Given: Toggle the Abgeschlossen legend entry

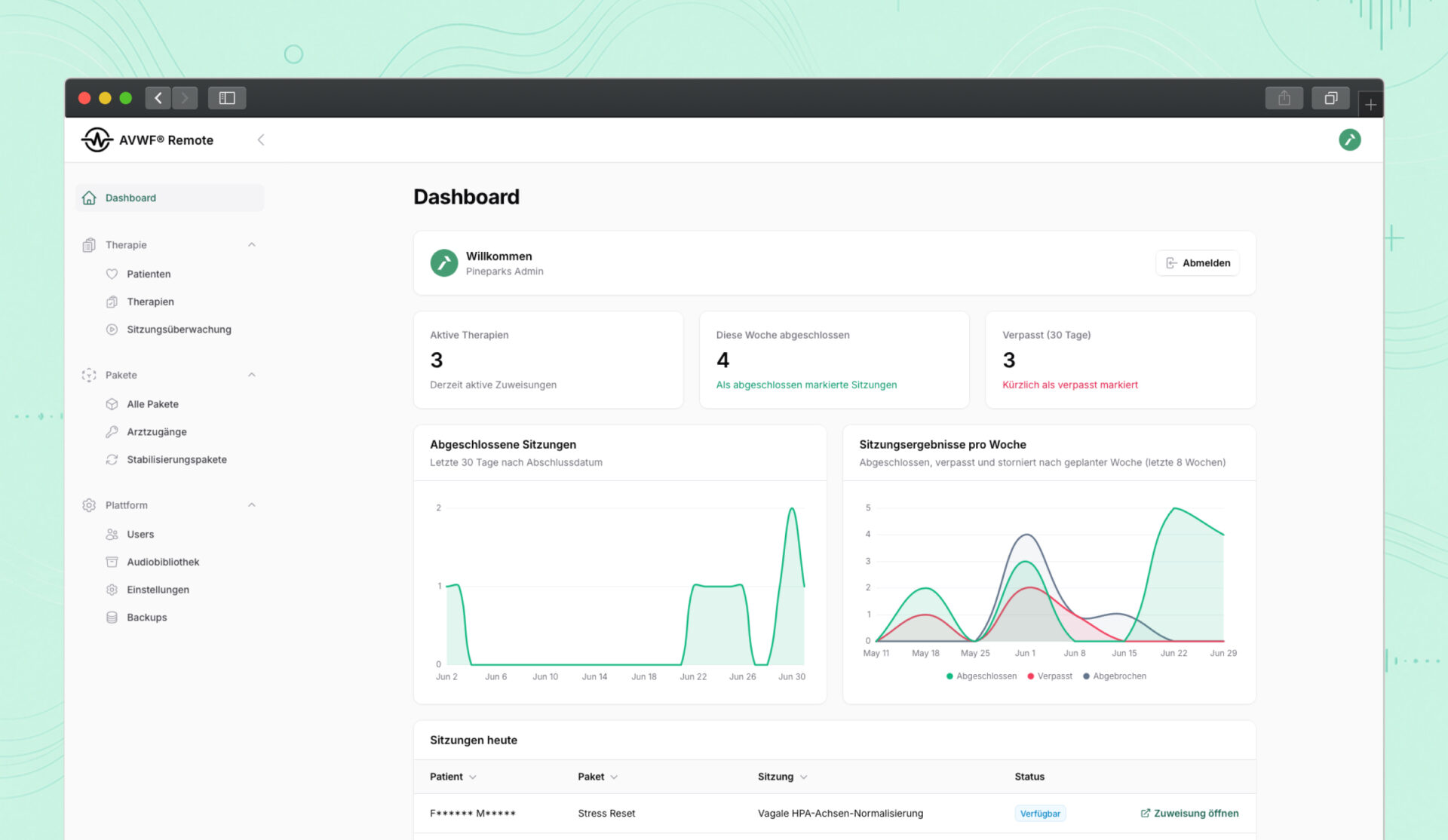Looking at the screenshot, I should tap(981, 676).
